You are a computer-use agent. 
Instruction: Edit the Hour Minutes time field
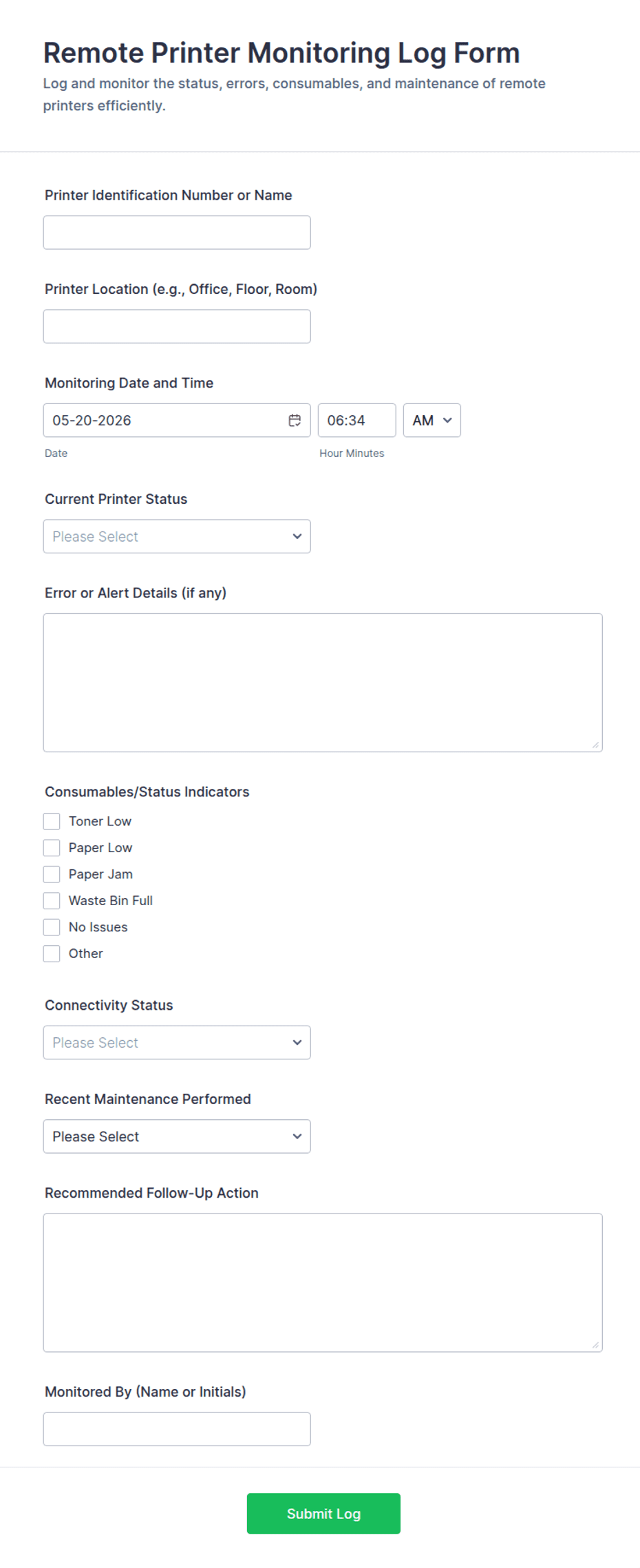pos(356,421)
